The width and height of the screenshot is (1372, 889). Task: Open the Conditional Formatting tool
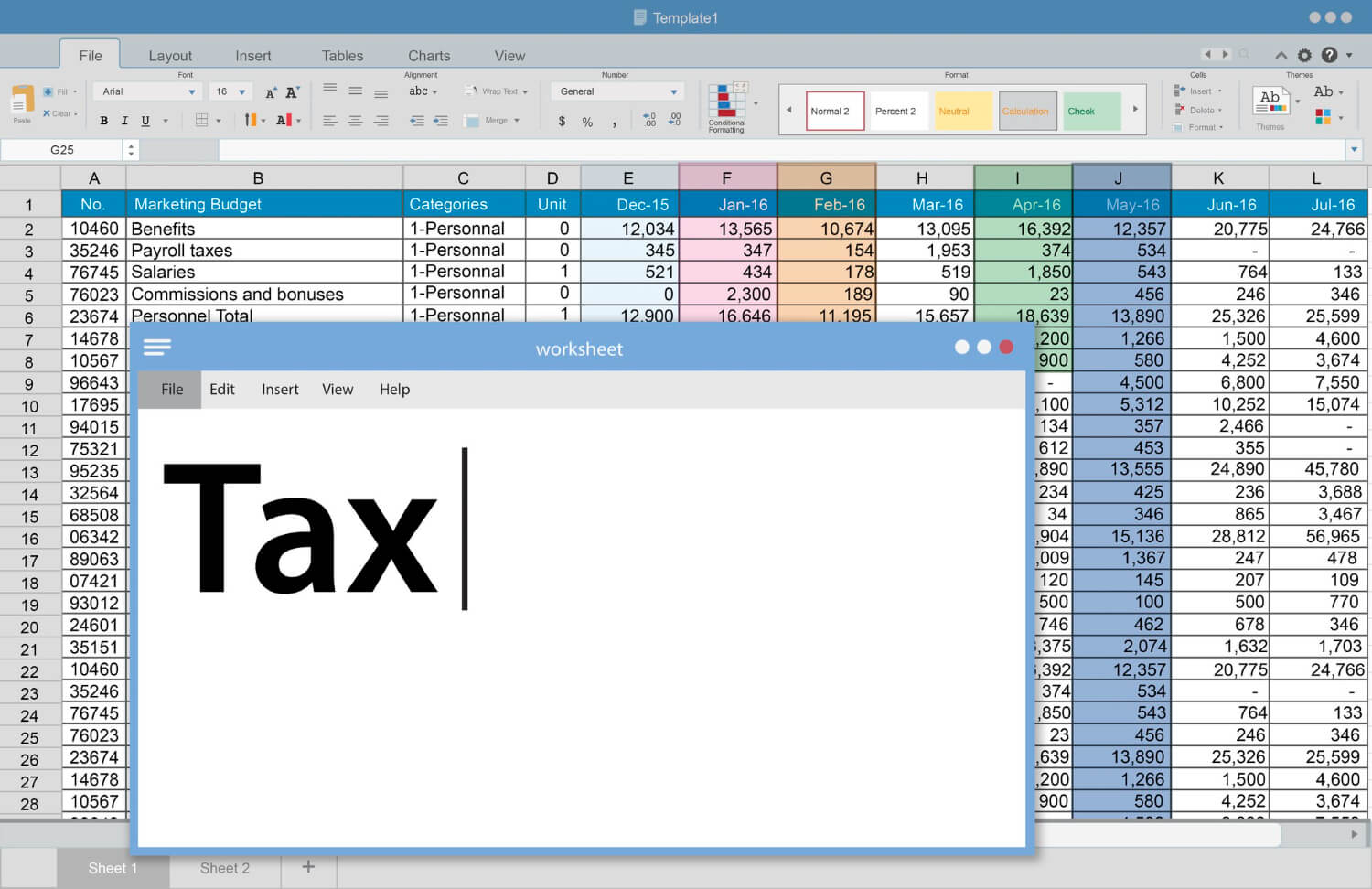click(x=728, y=107)
